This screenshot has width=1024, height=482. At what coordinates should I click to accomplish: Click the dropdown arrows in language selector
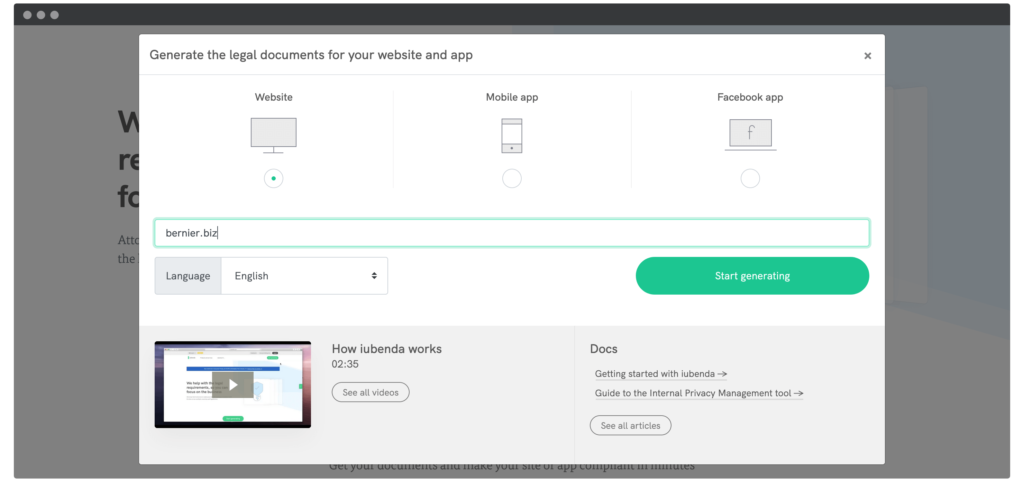pos(374,276)
